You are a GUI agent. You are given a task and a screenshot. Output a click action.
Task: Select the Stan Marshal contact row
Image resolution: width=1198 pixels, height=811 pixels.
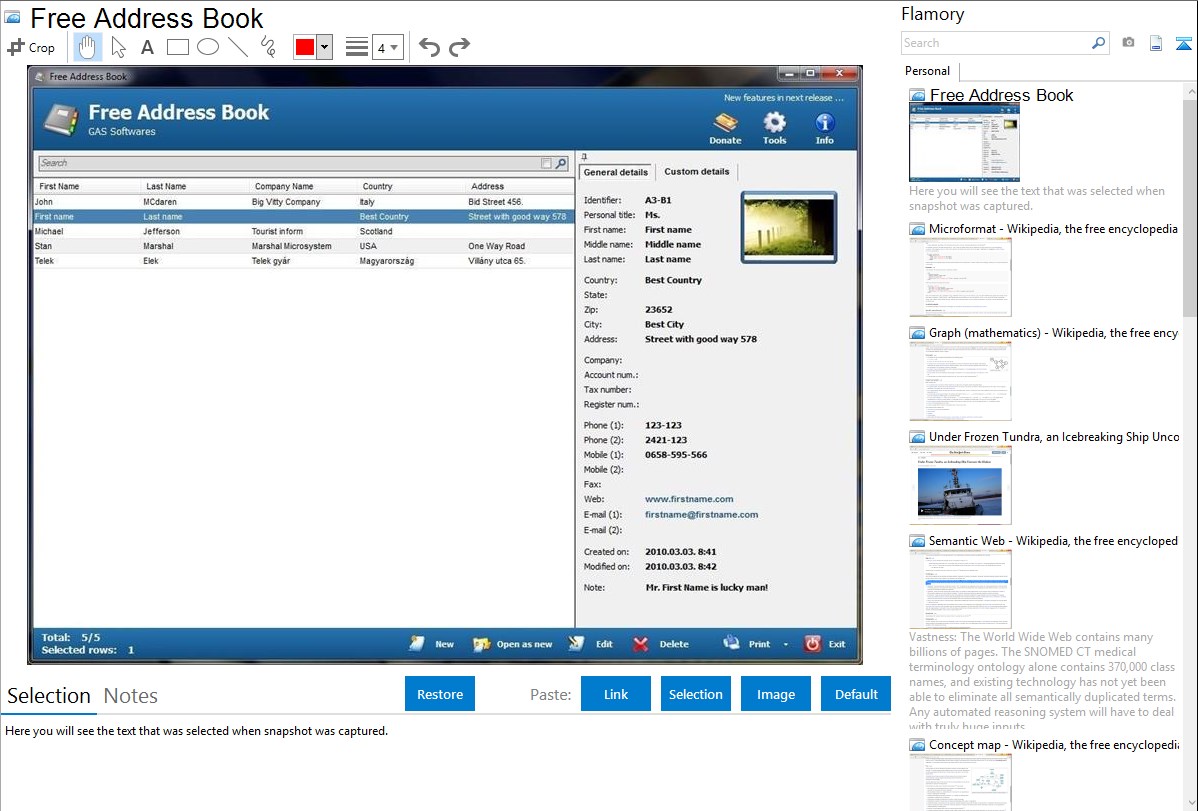pos(303,246)
